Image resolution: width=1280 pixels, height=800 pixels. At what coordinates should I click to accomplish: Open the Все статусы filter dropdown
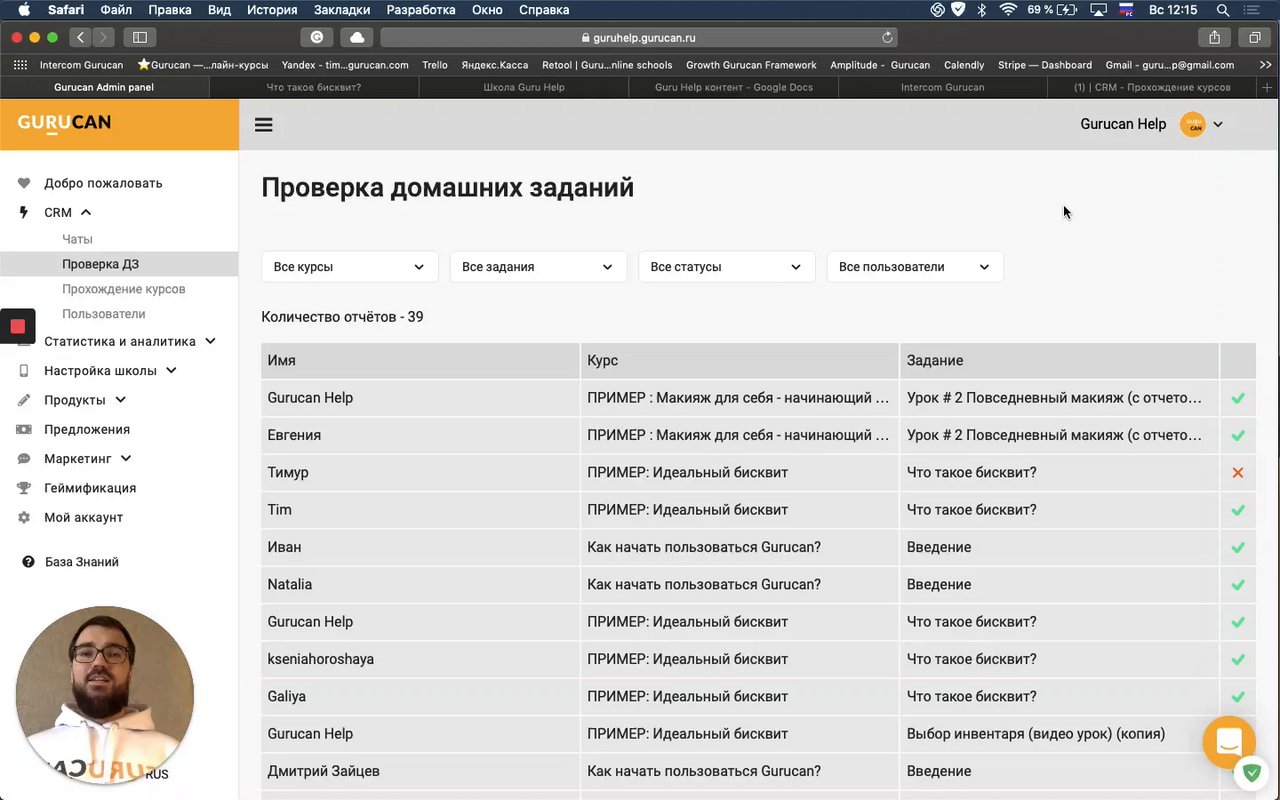(x=726, y=267)
